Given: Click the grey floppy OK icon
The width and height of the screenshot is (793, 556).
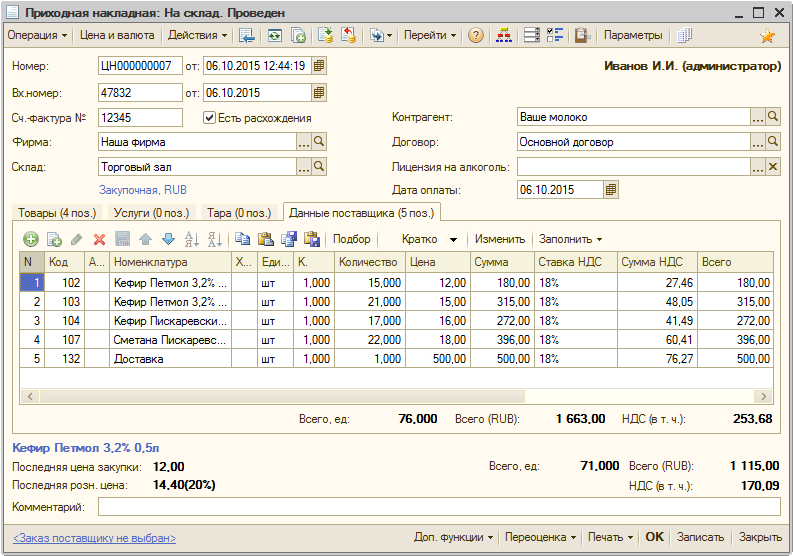Looking at the screenshot, I should tap(123, 239).
